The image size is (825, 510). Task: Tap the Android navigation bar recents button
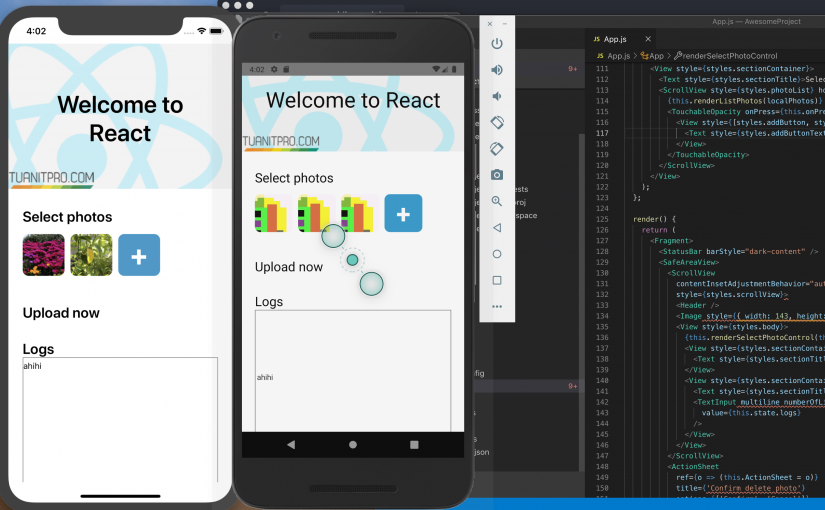pyautogui.click(x=414, y=445)
